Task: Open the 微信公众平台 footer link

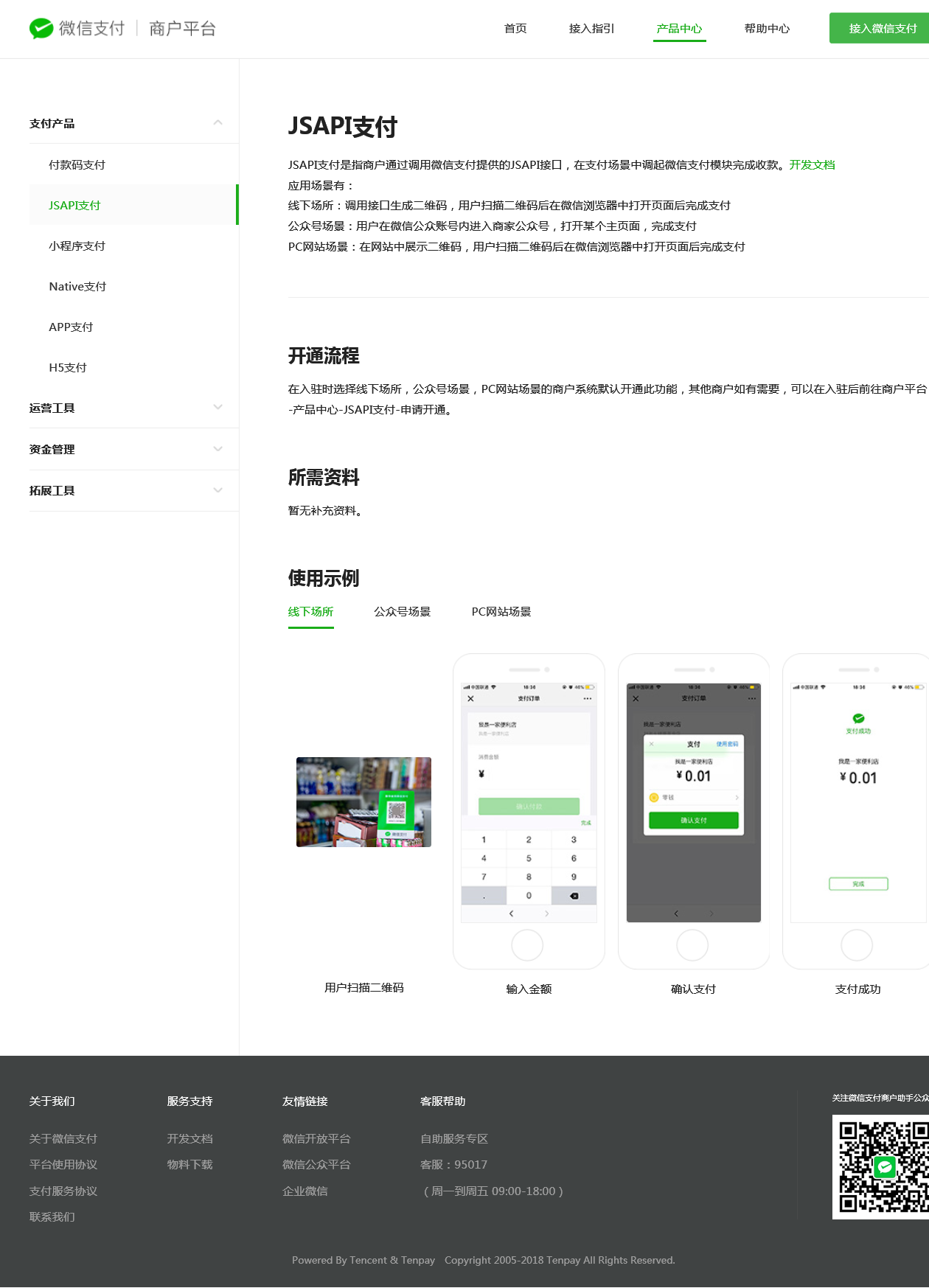Action: click(x=316, y=1164)
